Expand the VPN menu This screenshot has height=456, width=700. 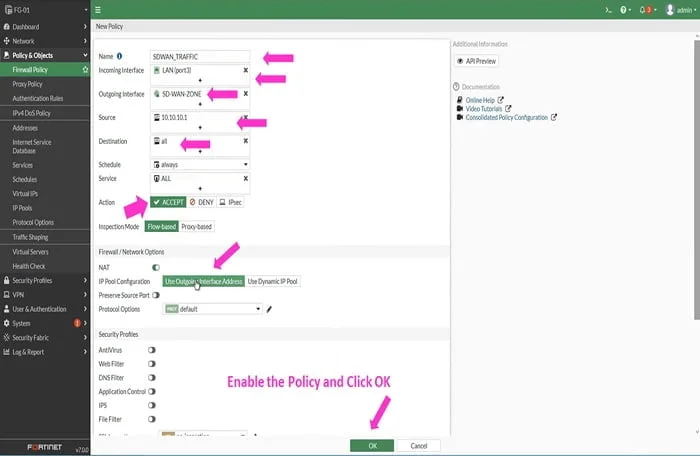click(45, 295)
